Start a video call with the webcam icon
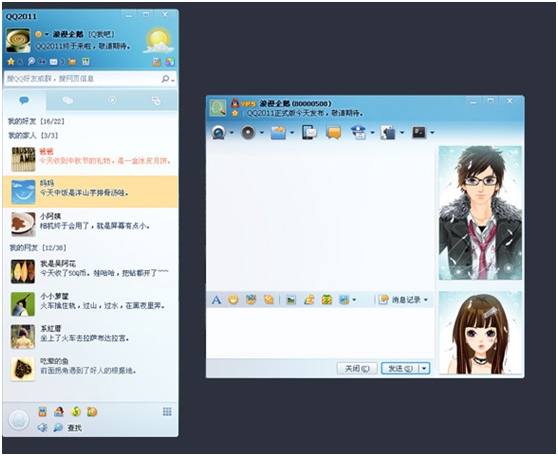Viewport: 558px width, 456px height. coord(218,133)
